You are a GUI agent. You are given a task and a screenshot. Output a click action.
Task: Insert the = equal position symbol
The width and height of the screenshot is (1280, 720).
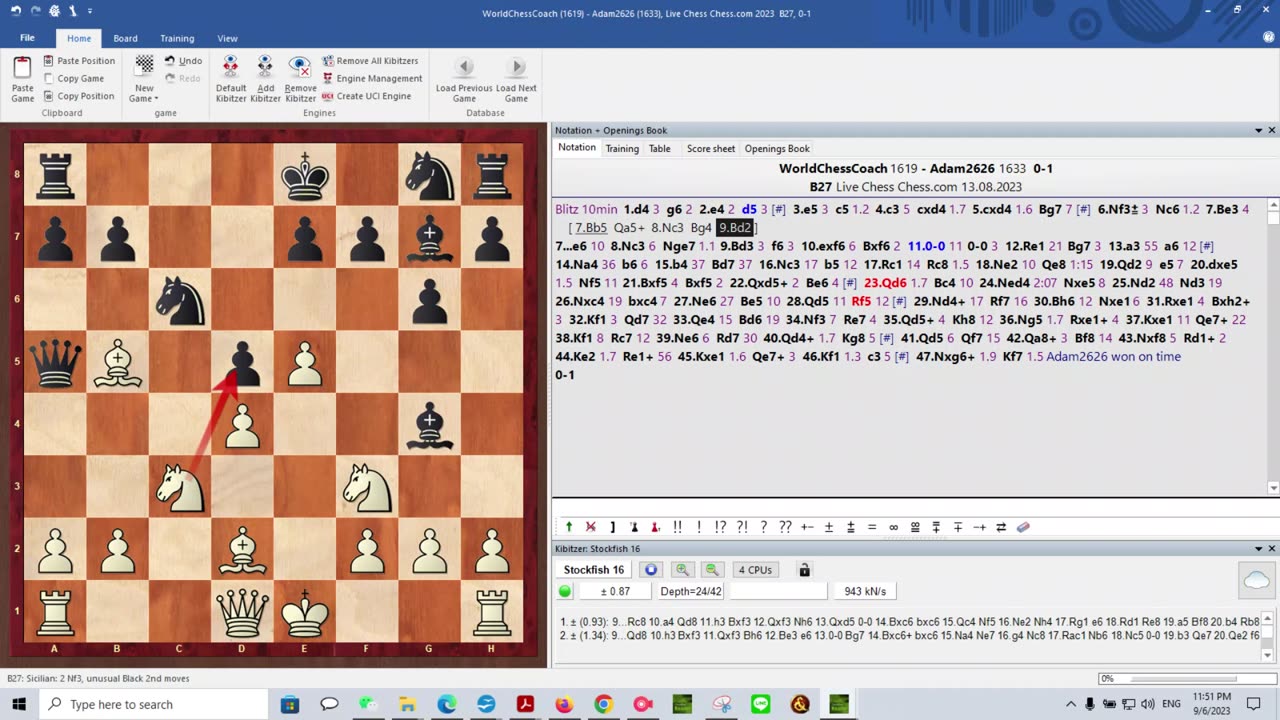coord(872,527)
